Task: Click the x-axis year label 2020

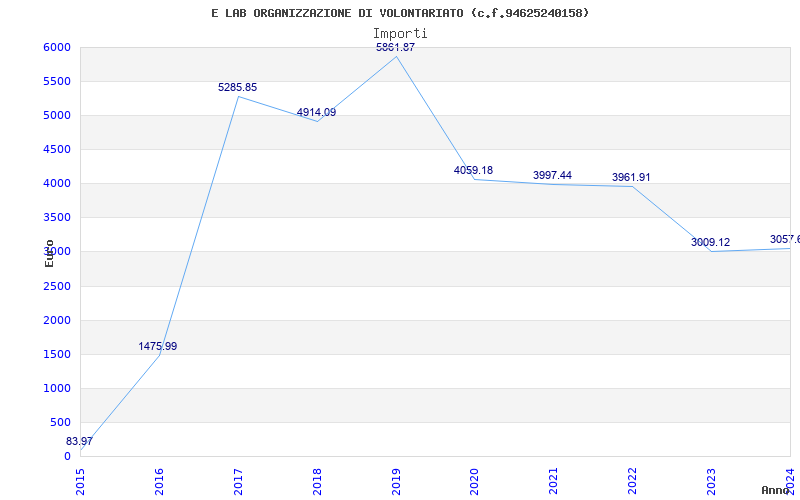Action: pos(474,481)
